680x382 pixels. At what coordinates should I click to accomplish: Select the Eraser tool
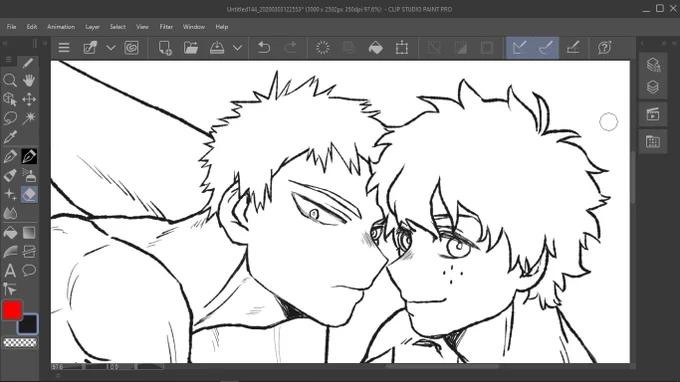click(x=29, y=195)
